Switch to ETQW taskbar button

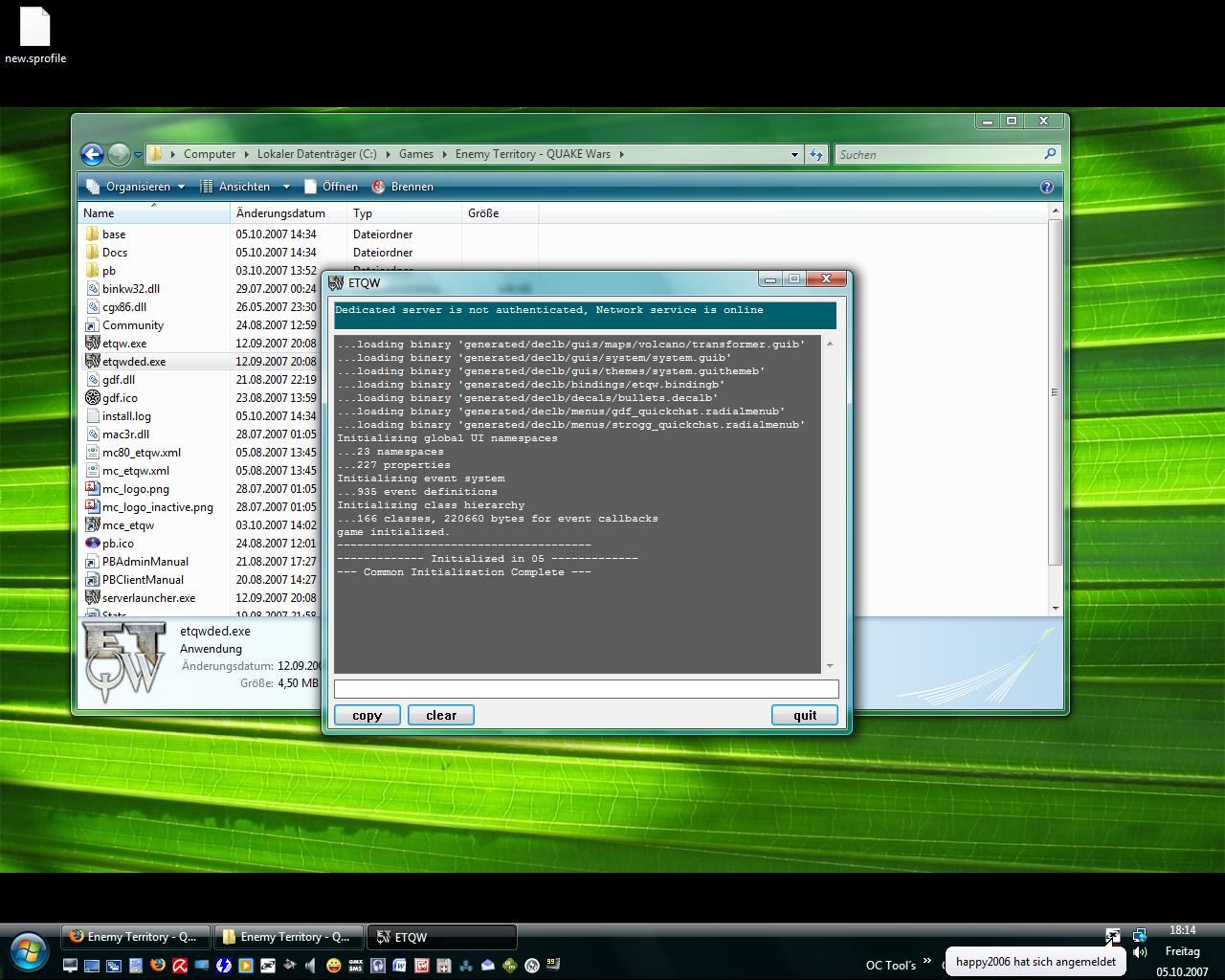[443, 937]
